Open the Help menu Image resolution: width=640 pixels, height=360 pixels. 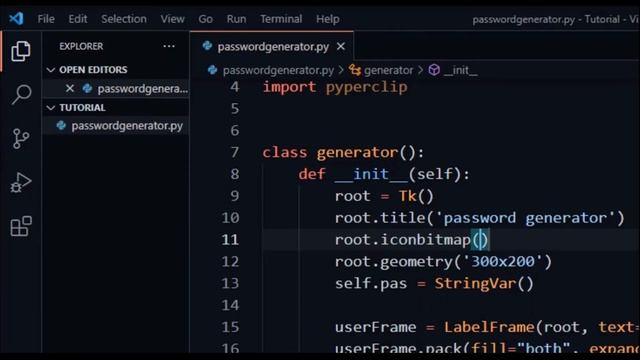(x=327, y=19)
